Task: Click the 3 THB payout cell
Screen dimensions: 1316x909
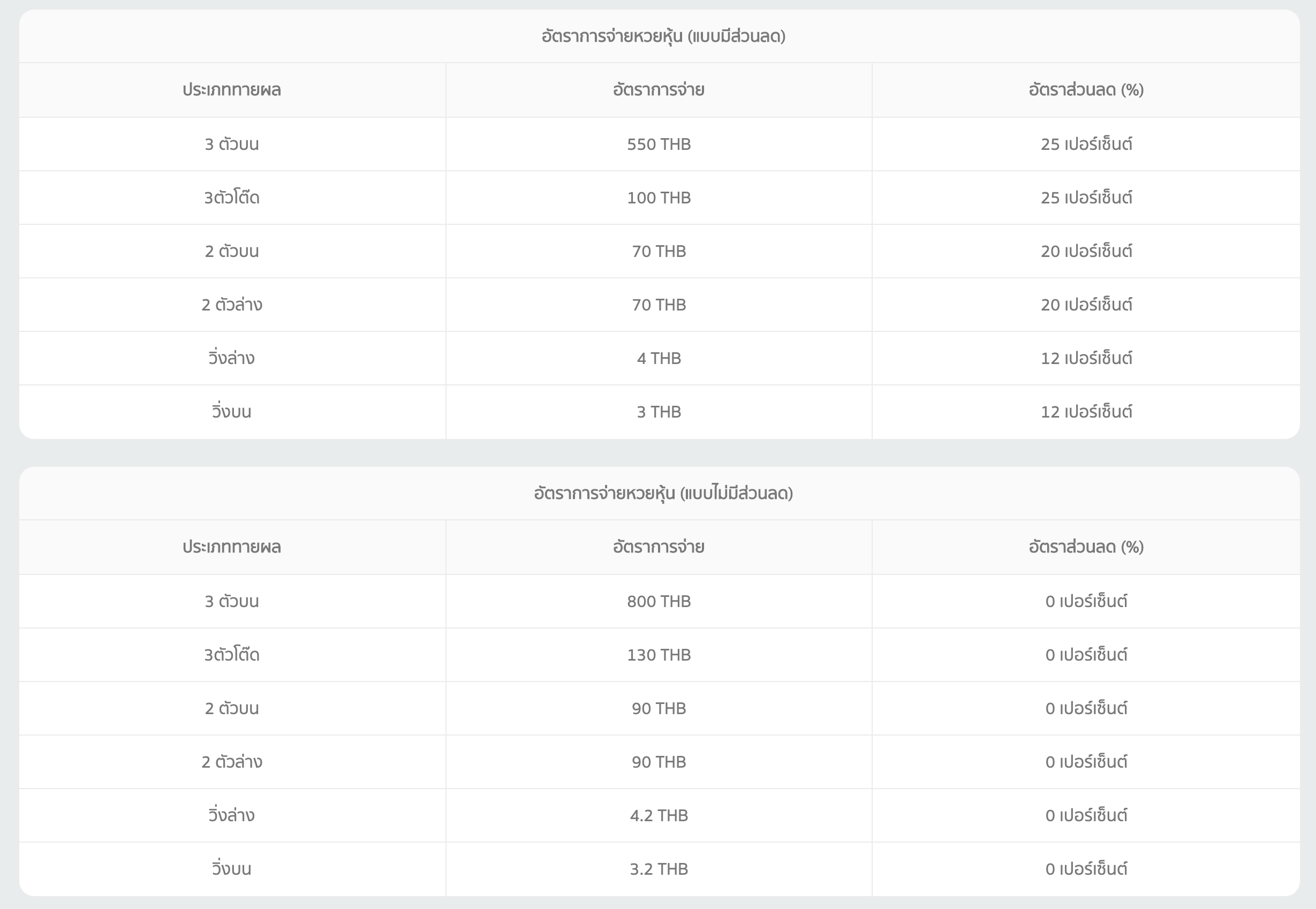Action: 659,412
